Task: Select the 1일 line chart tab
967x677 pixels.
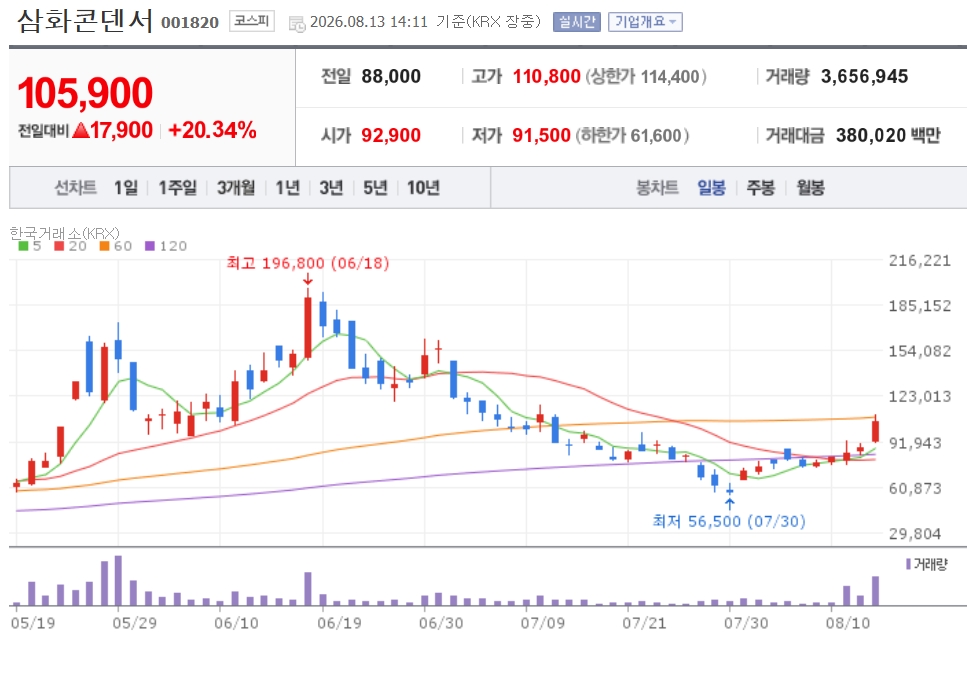Action: pyautogui.click(x=126, y=187)
